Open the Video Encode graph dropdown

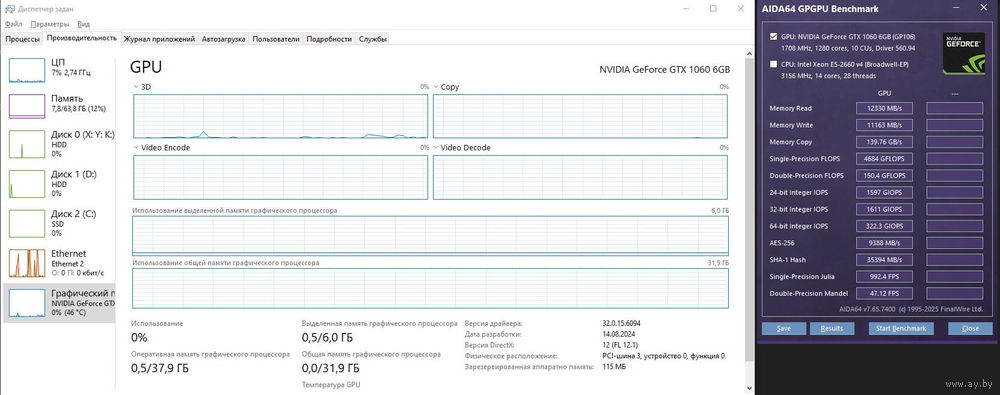[x=136, y=147]
